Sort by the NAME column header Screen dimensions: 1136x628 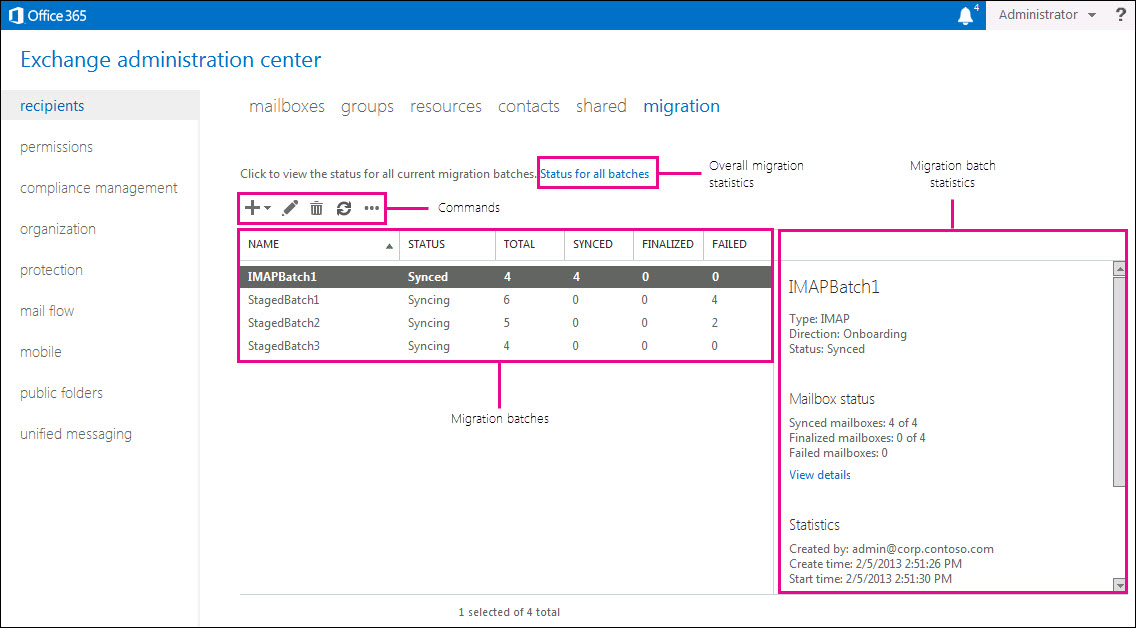click(320, 245)
